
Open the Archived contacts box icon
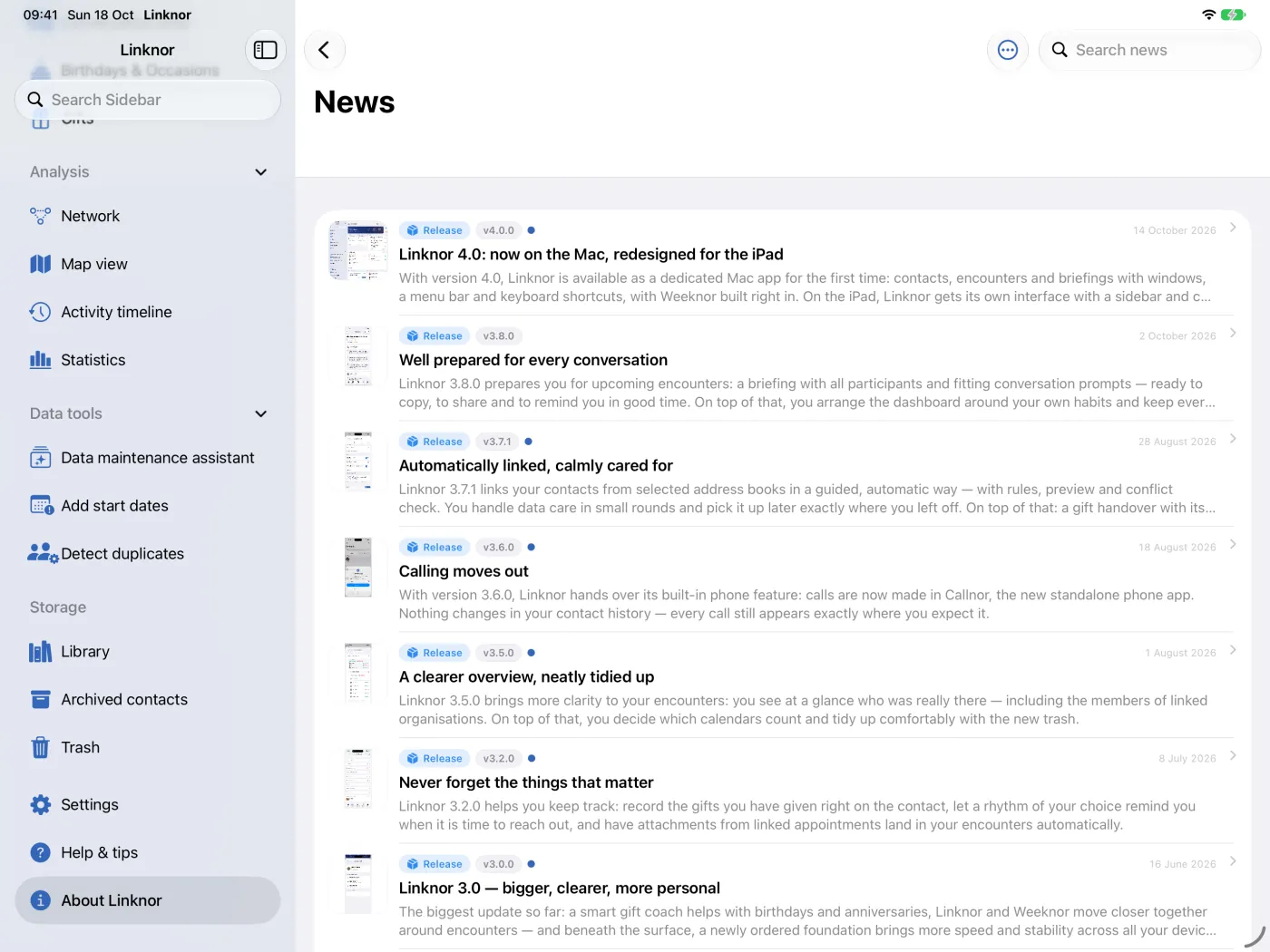(41, 700)
